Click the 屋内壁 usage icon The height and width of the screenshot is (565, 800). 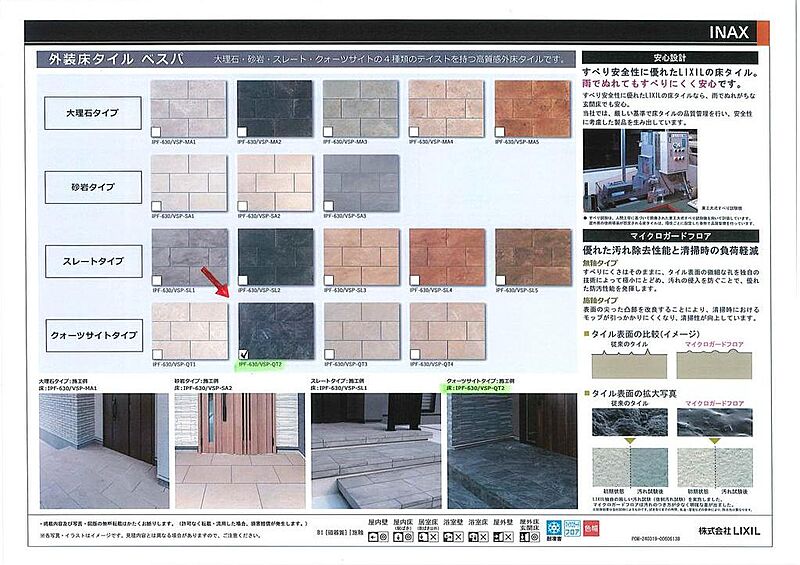tap(378, 536)
